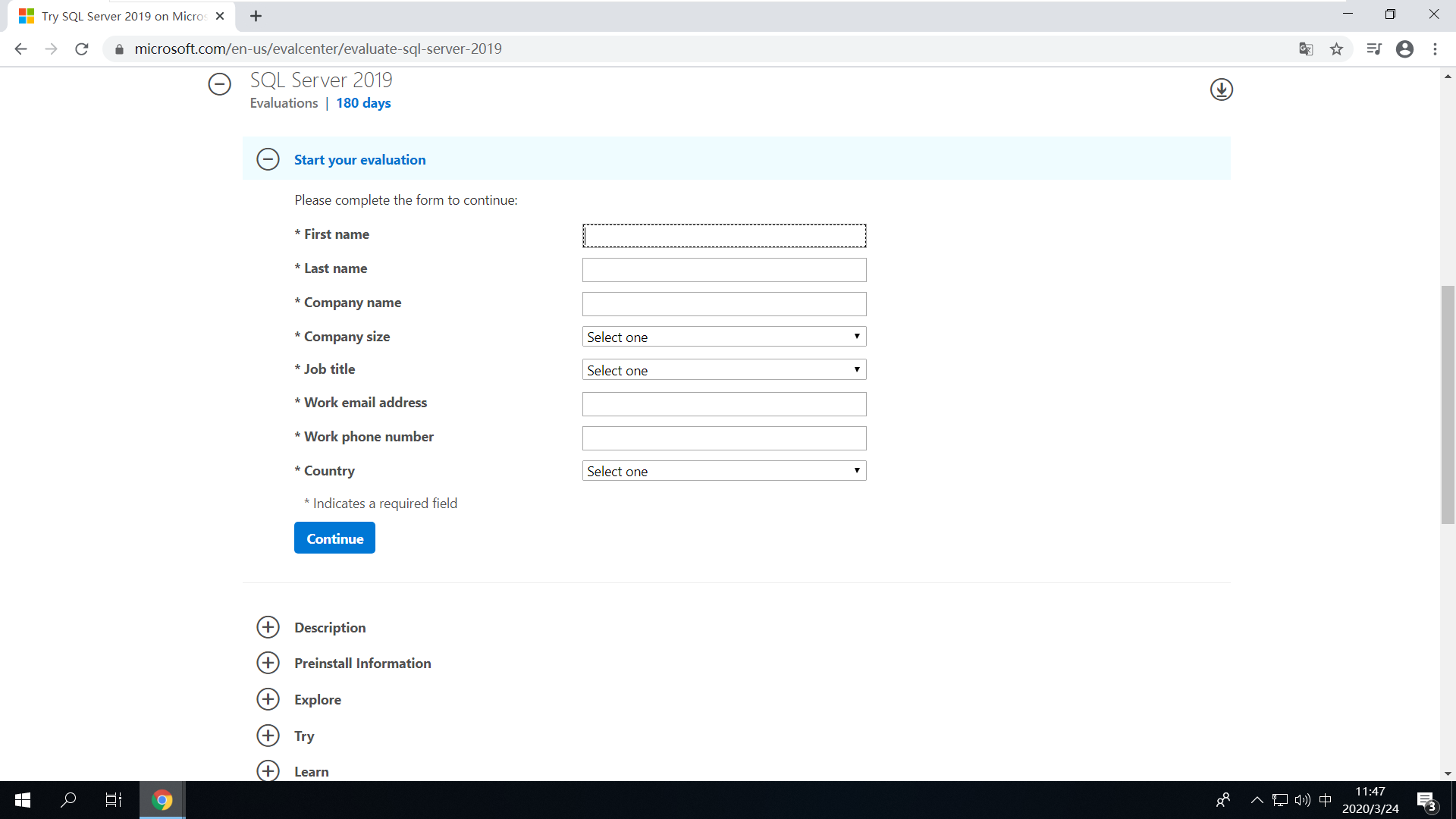Screen dimensions: 1456x819
Task: Open Chrome's three-dot menu
Action: coord(1435,49)
